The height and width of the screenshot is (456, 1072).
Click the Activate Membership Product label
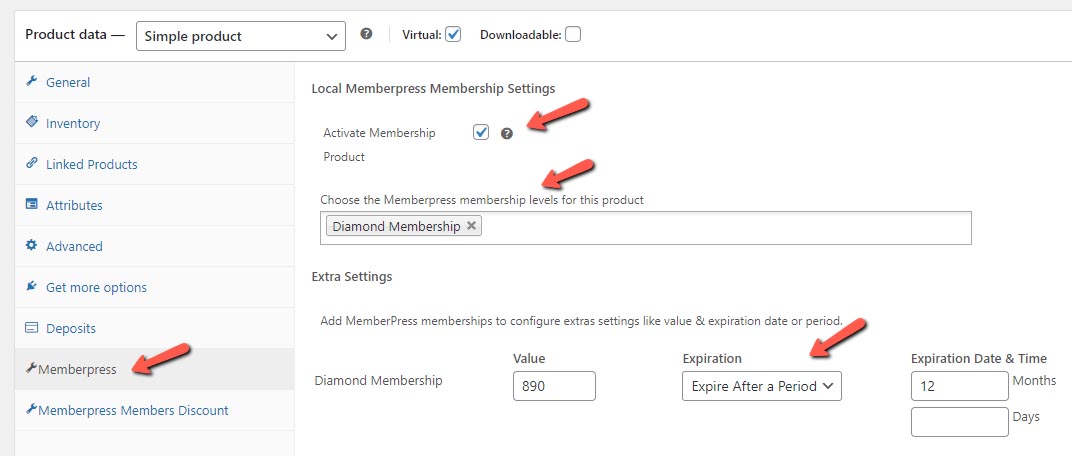coord(379,144)
